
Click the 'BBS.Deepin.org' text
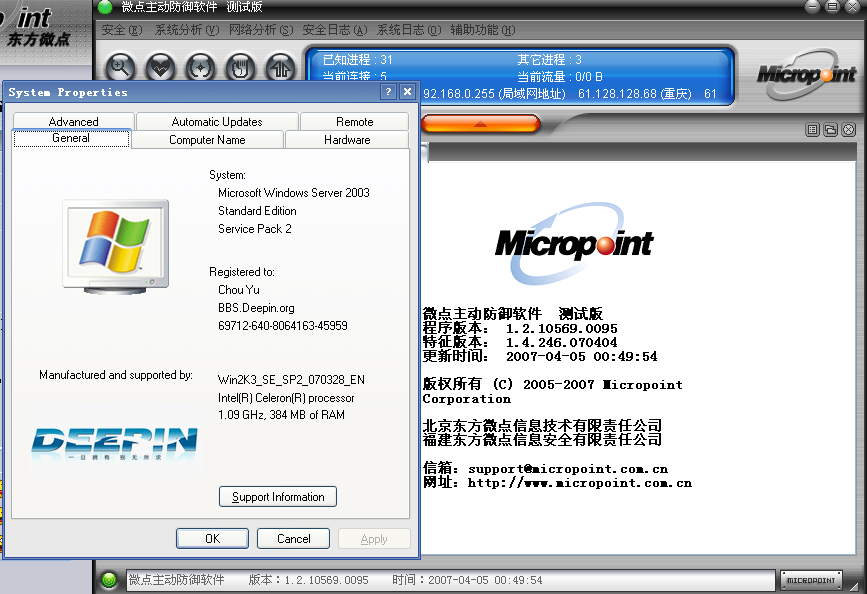click(x=256, y=308)
